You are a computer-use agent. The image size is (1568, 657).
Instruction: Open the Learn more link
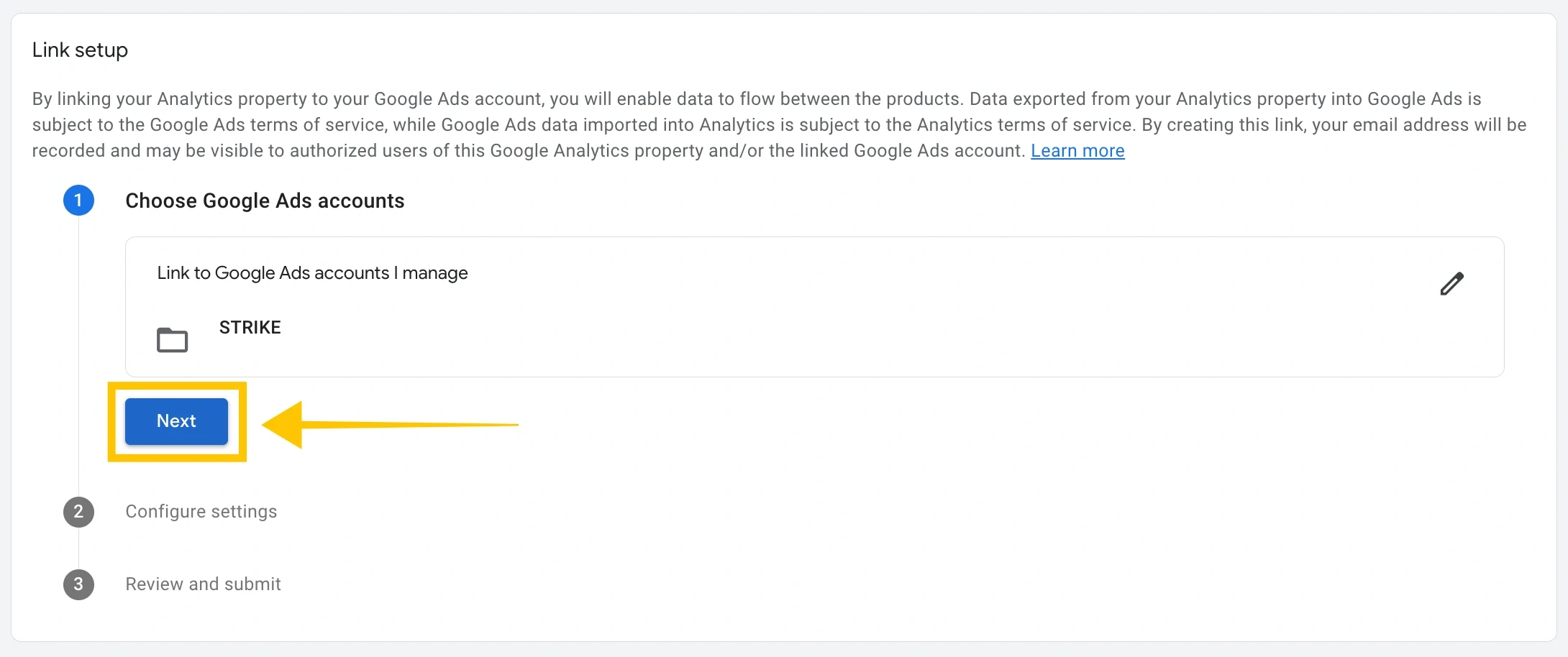[1077, 150]
